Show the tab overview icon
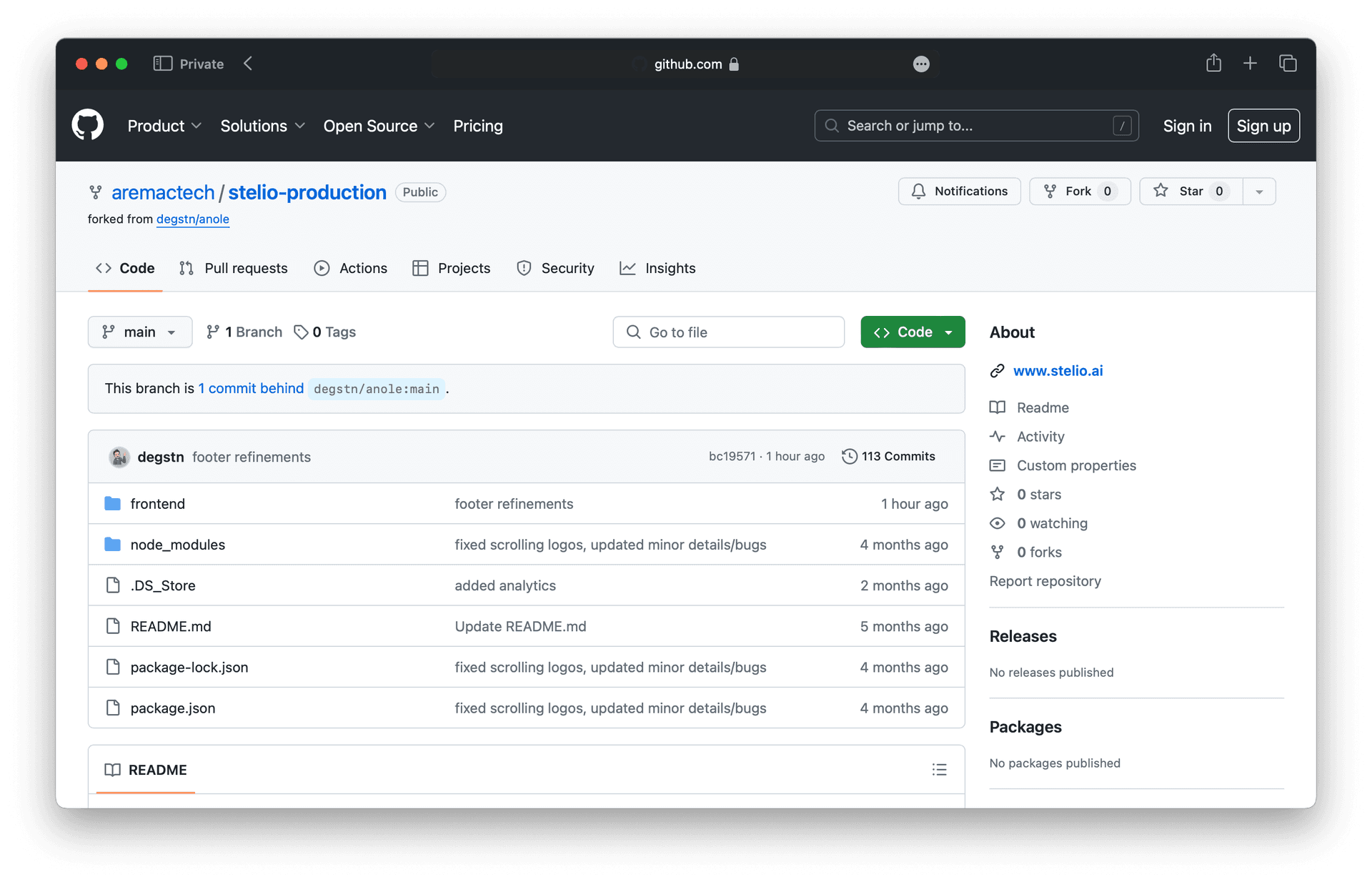The image size is (1372, 882). [x=1288, y=64]
